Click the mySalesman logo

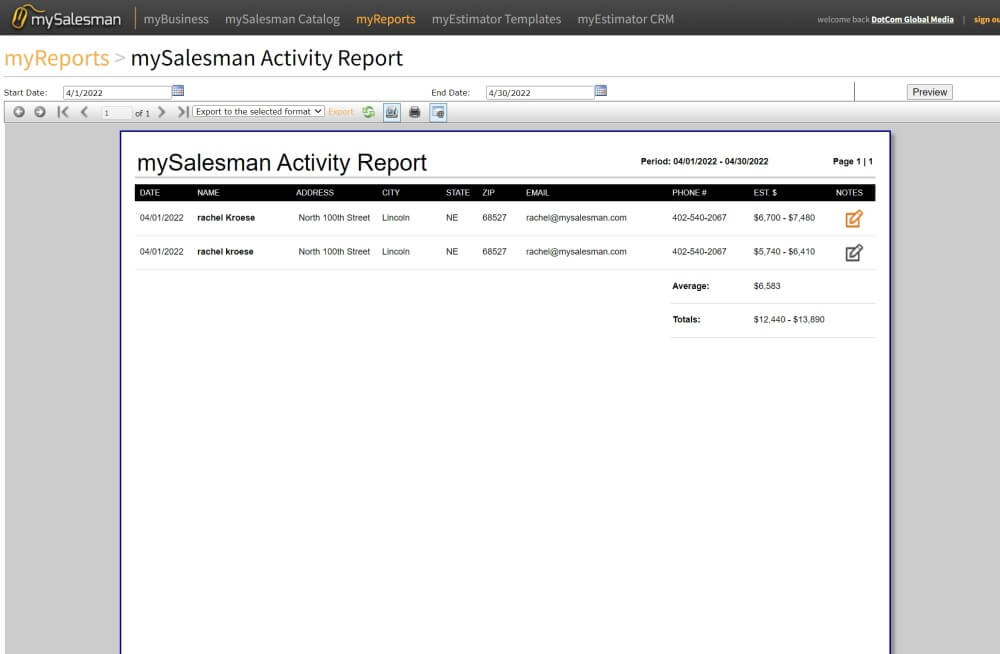click(66, 18)
